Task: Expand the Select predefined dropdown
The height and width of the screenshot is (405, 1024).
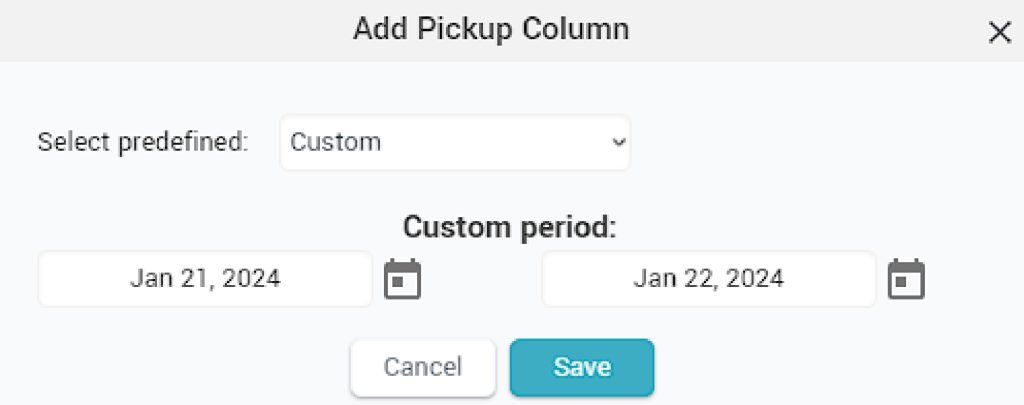Action: point(455,142)
